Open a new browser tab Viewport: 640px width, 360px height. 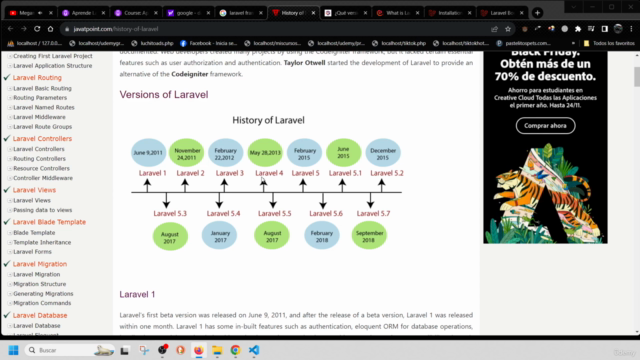point(538,13)
